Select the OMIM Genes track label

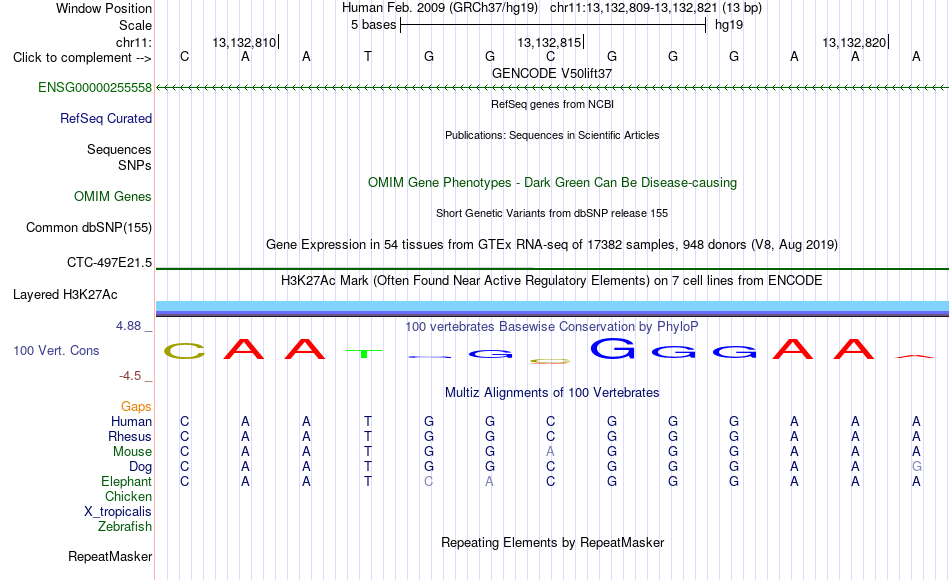112,196
